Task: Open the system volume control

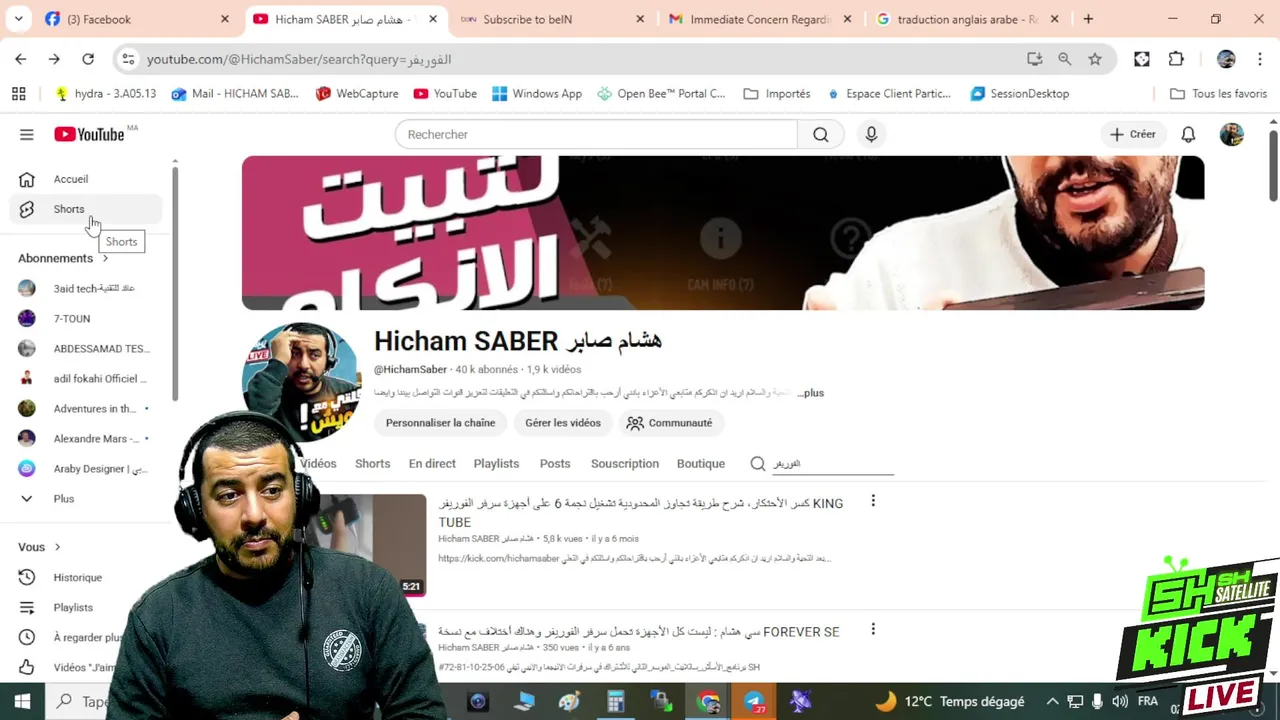Action: click(x=1120, y=701)
